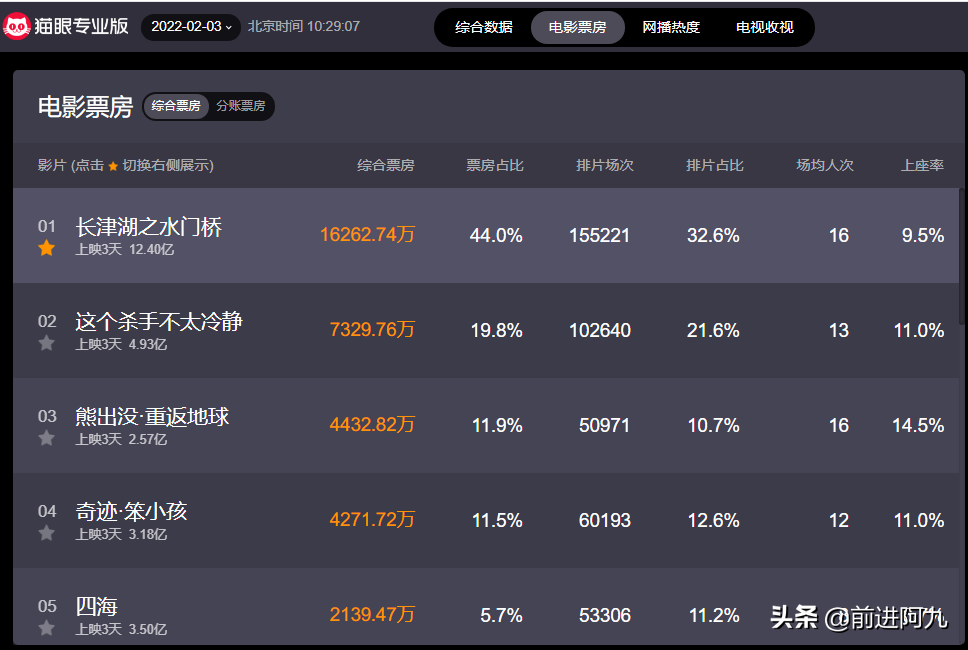968x650 pixels.
Task: Click the Maoyan cat logo icon
Action: pos(17,27)
